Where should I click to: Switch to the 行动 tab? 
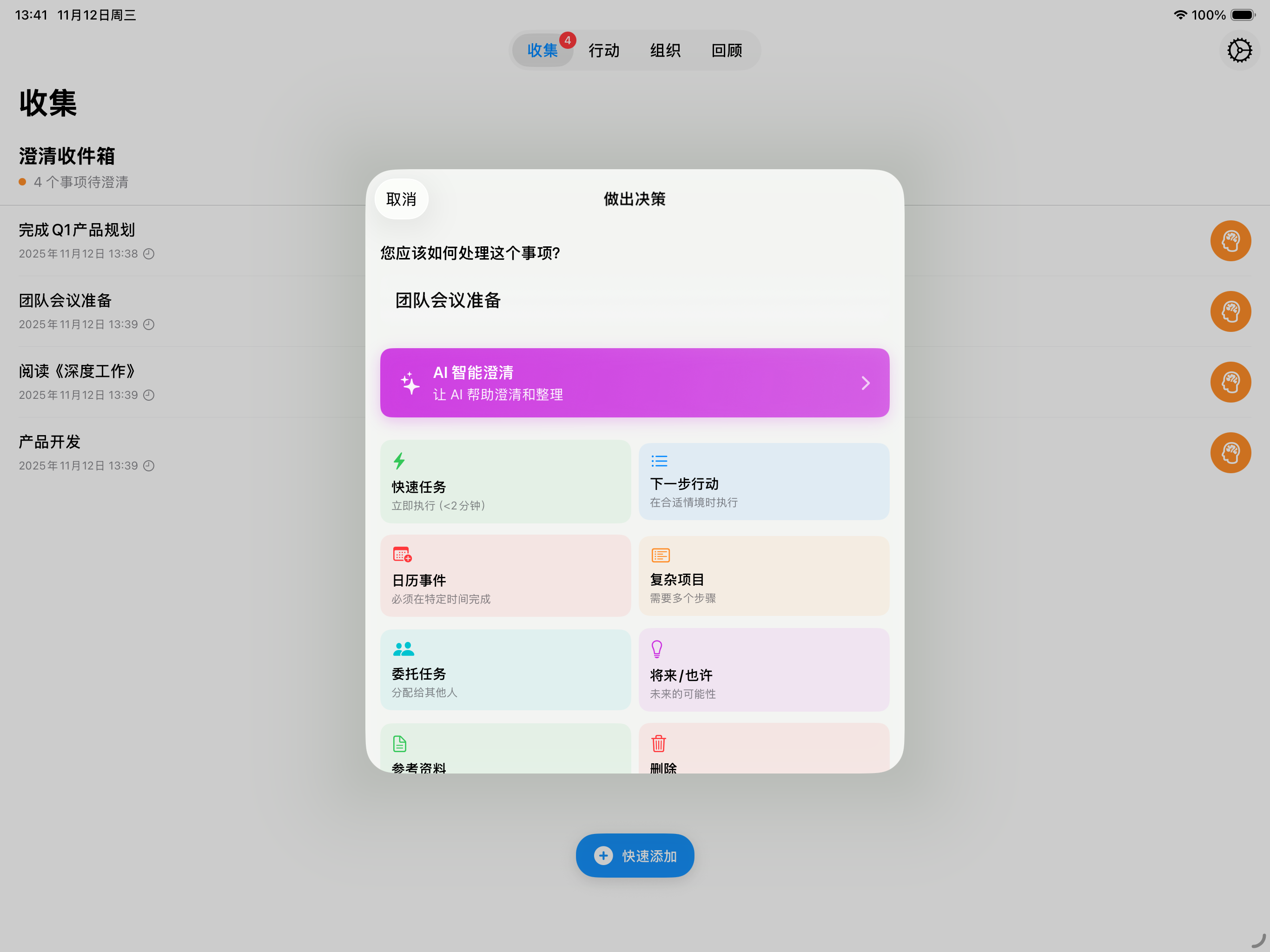[x=604, y=51]
